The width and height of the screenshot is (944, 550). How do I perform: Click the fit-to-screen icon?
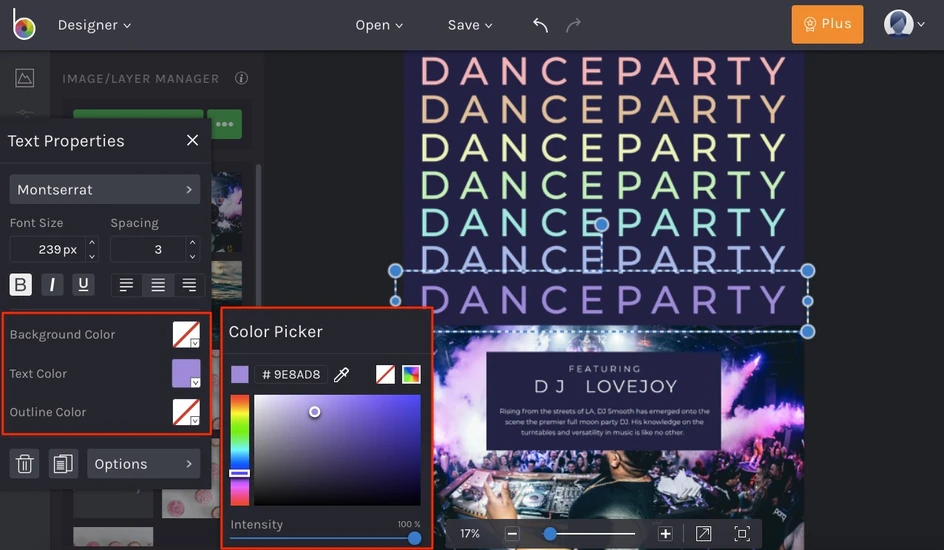point(742,534)
